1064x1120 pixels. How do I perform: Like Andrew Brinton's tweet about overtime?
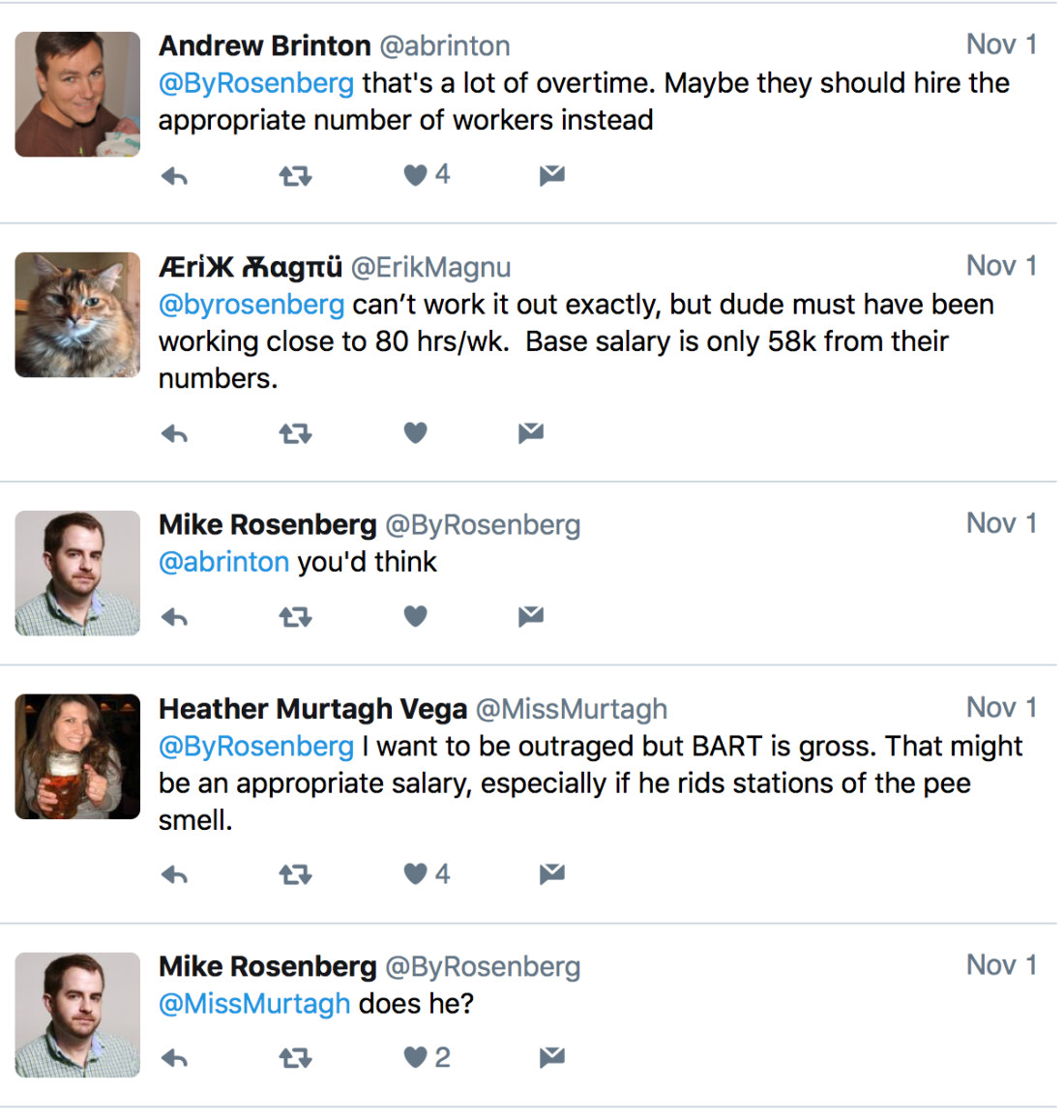(x=416, y=175)
